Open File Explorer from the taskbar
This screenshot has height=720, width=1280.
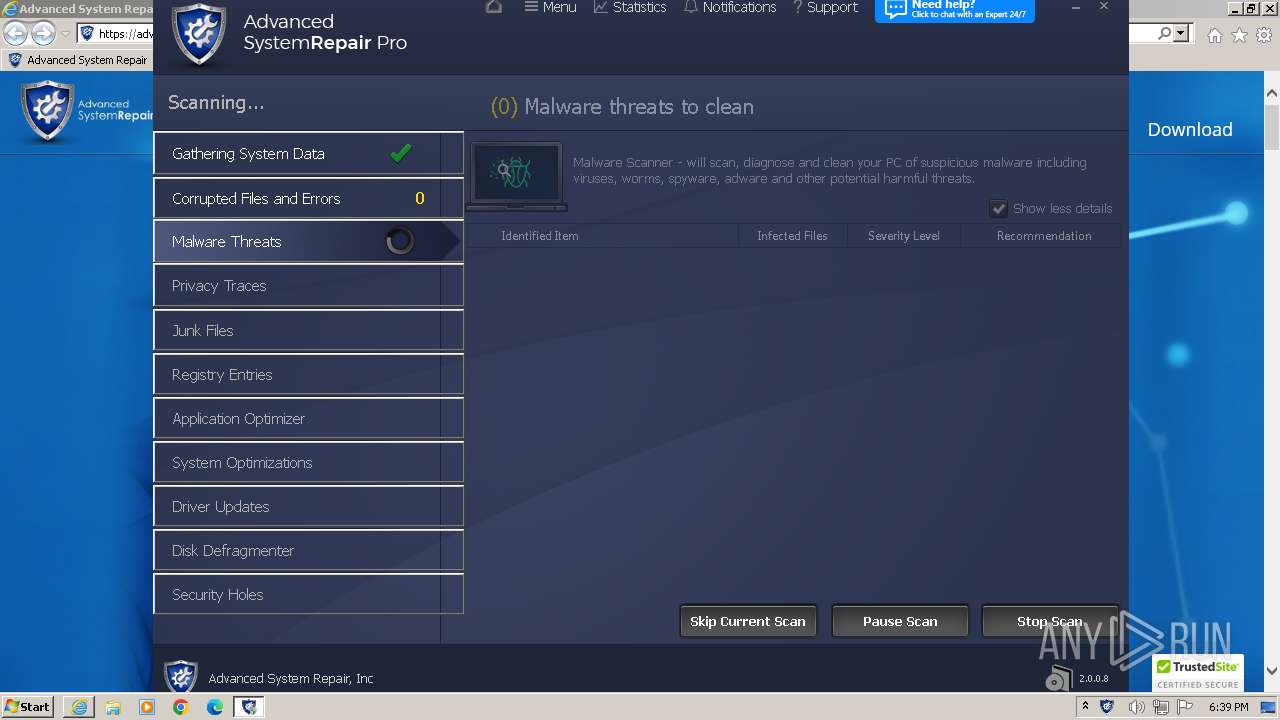click(113, 707)
